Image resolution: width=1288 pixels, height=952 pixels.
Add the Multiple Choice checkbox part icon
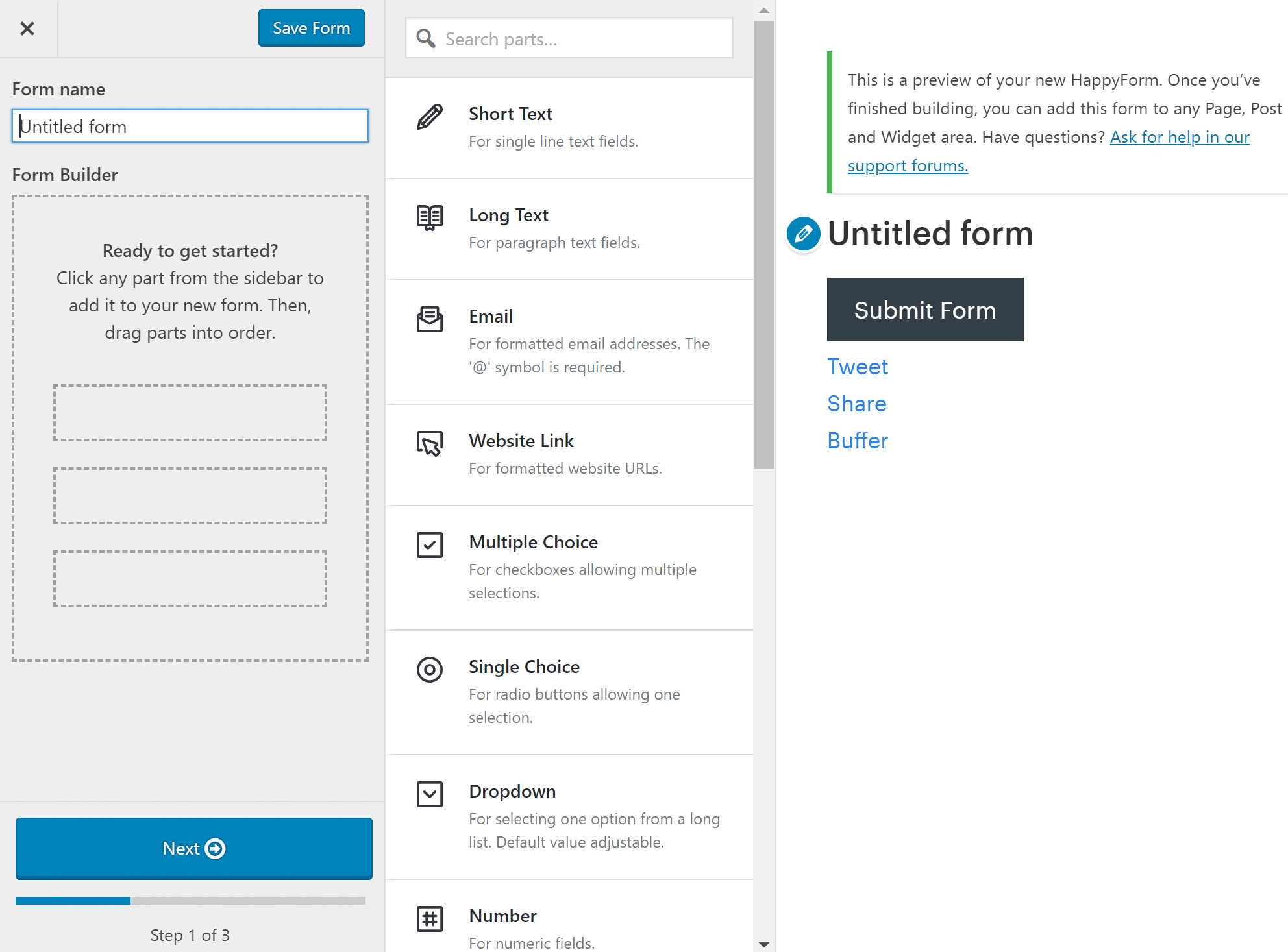coord(430,545)
